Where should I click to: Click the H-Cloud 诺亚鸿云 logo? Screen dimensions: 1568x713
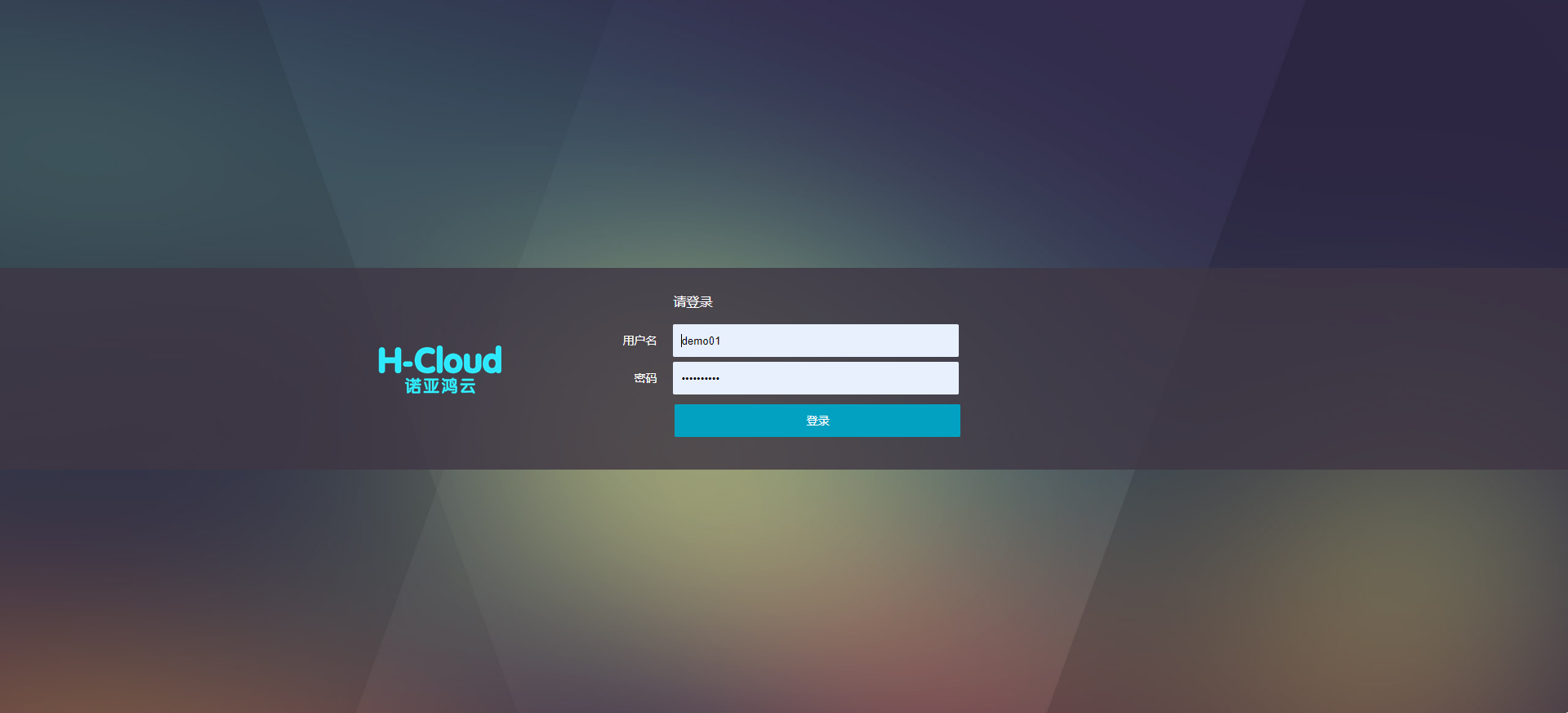(440, 370)
